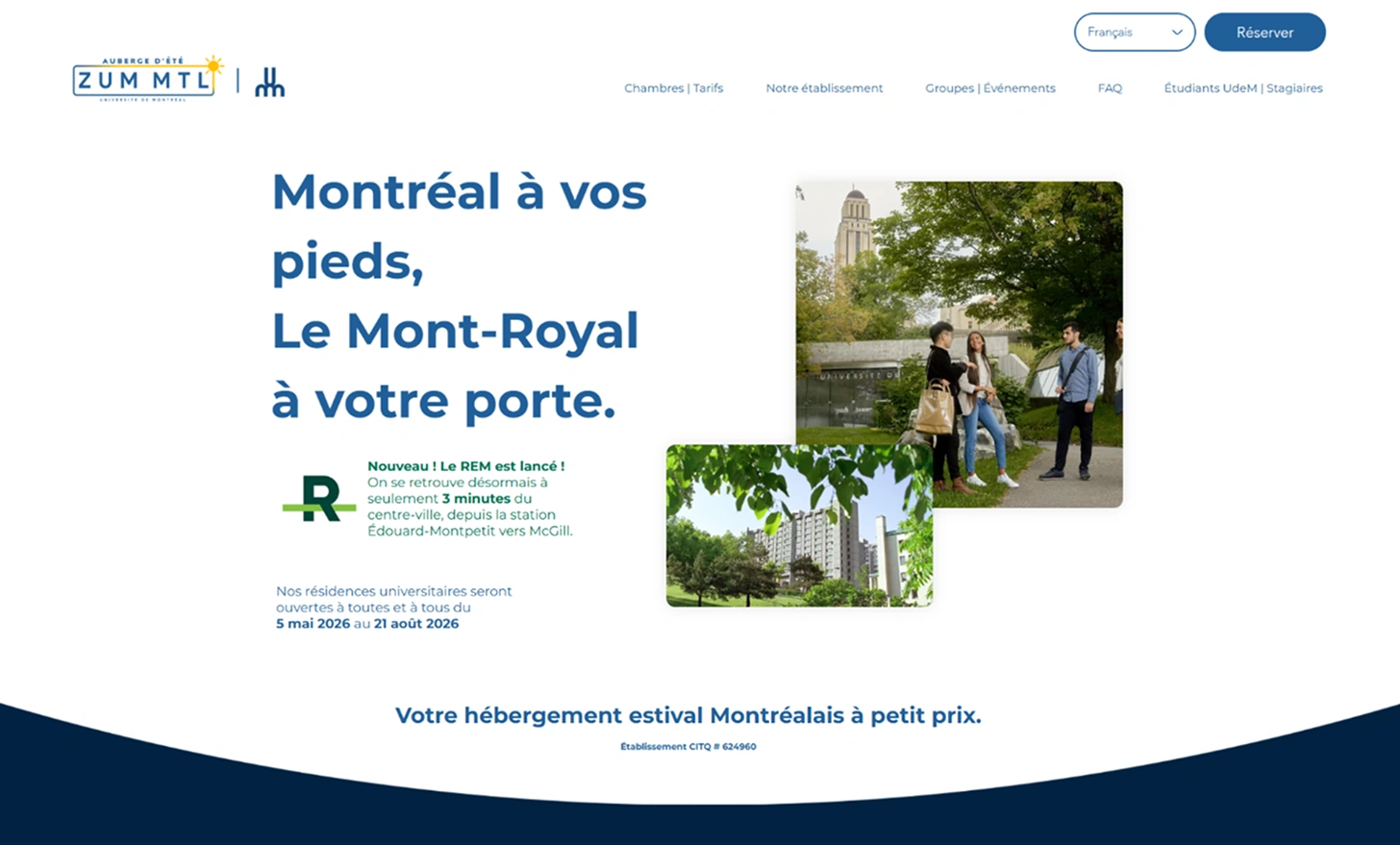This screenshot has height=845, width=1400.
Task: Click the Réserver button
Action: tap(1264, 32)
